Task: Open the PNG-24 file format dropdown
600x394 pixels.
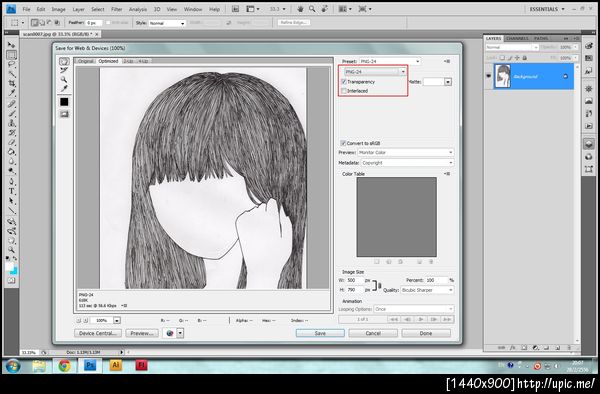Action: coord(375,72)
